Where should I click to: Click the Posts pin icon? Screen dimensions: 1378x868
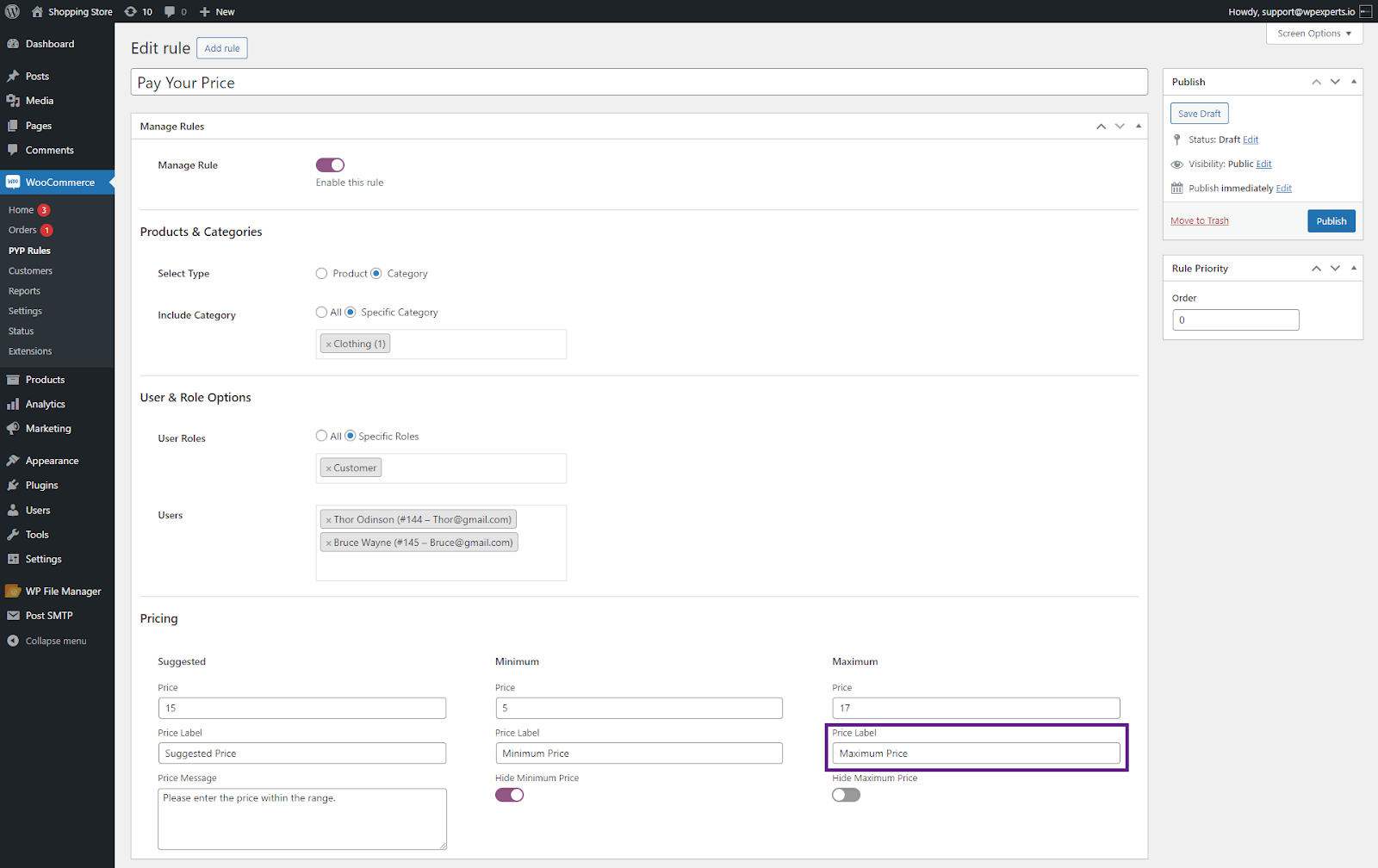click(x=13, y=77)
